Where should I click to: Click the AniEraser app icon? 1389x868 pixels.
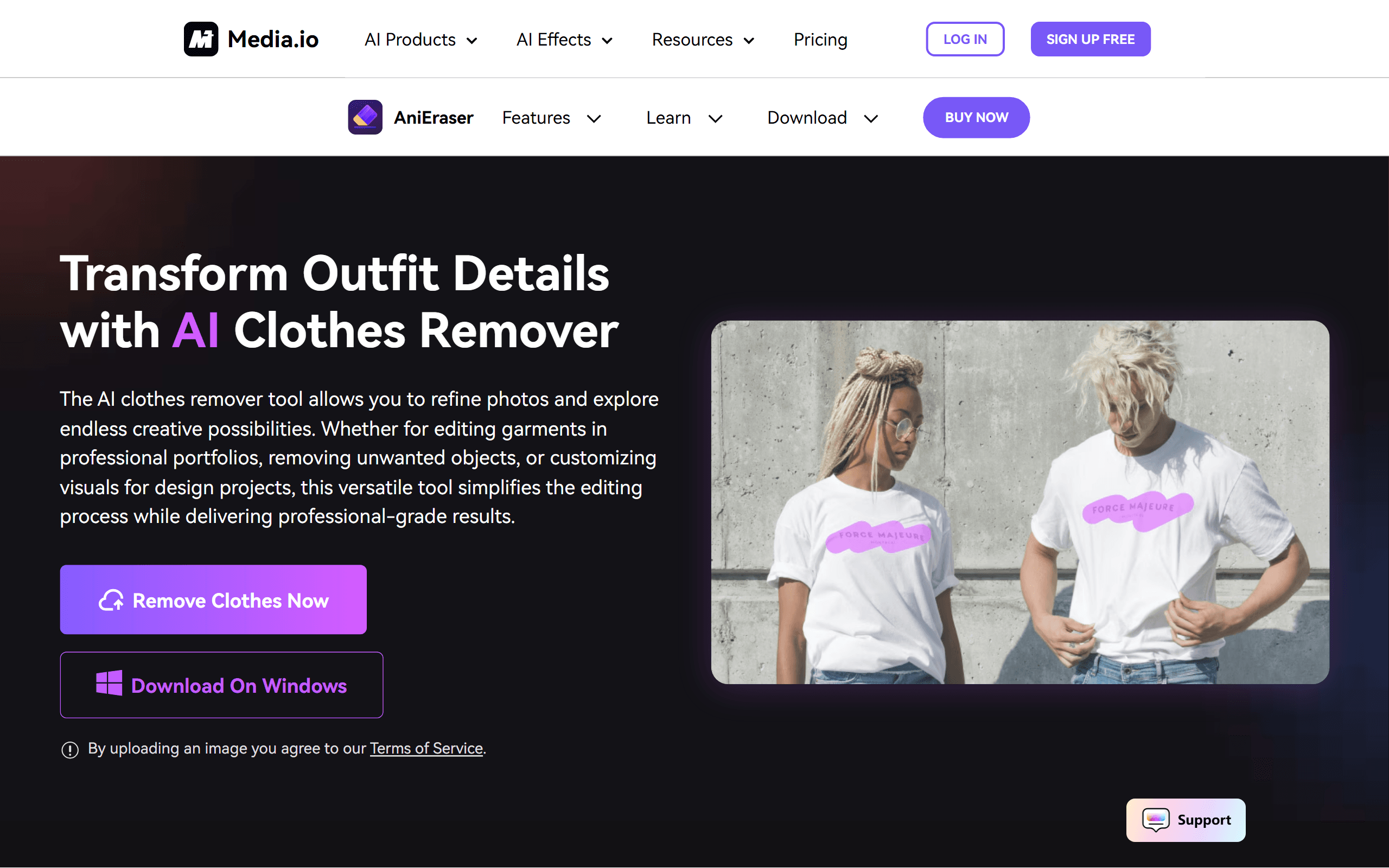pos(365,117)
